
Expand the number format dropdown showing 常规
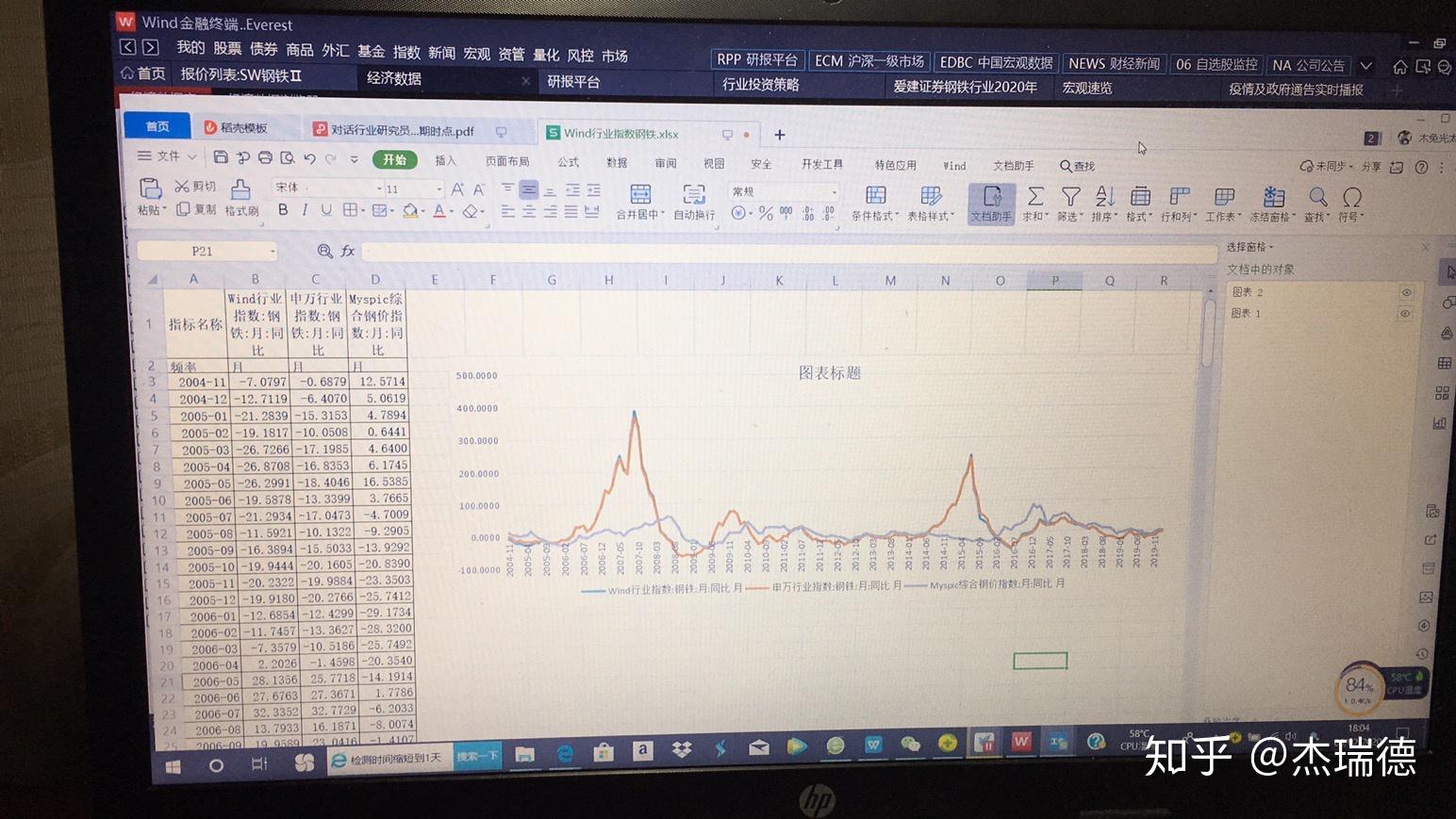[785, 191]
